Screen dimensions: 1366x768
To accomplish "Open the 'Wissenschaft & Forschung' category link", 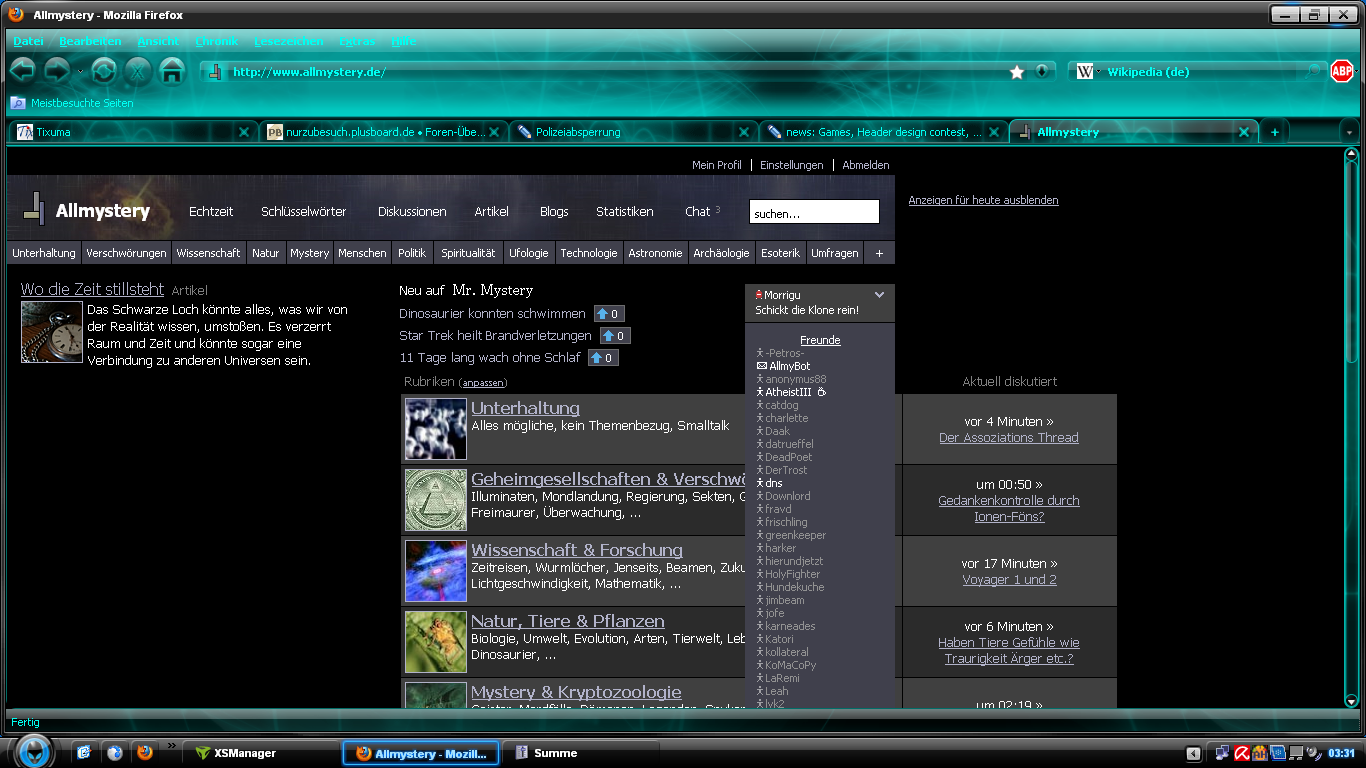I will (576, 550).
